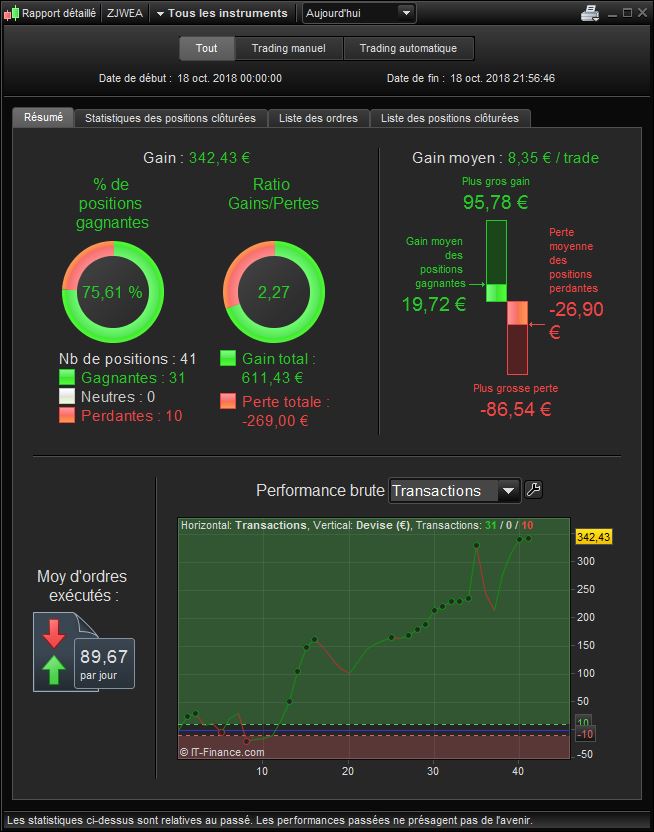
Task: Open chart settings wrench icon
Action: point(533,489)
